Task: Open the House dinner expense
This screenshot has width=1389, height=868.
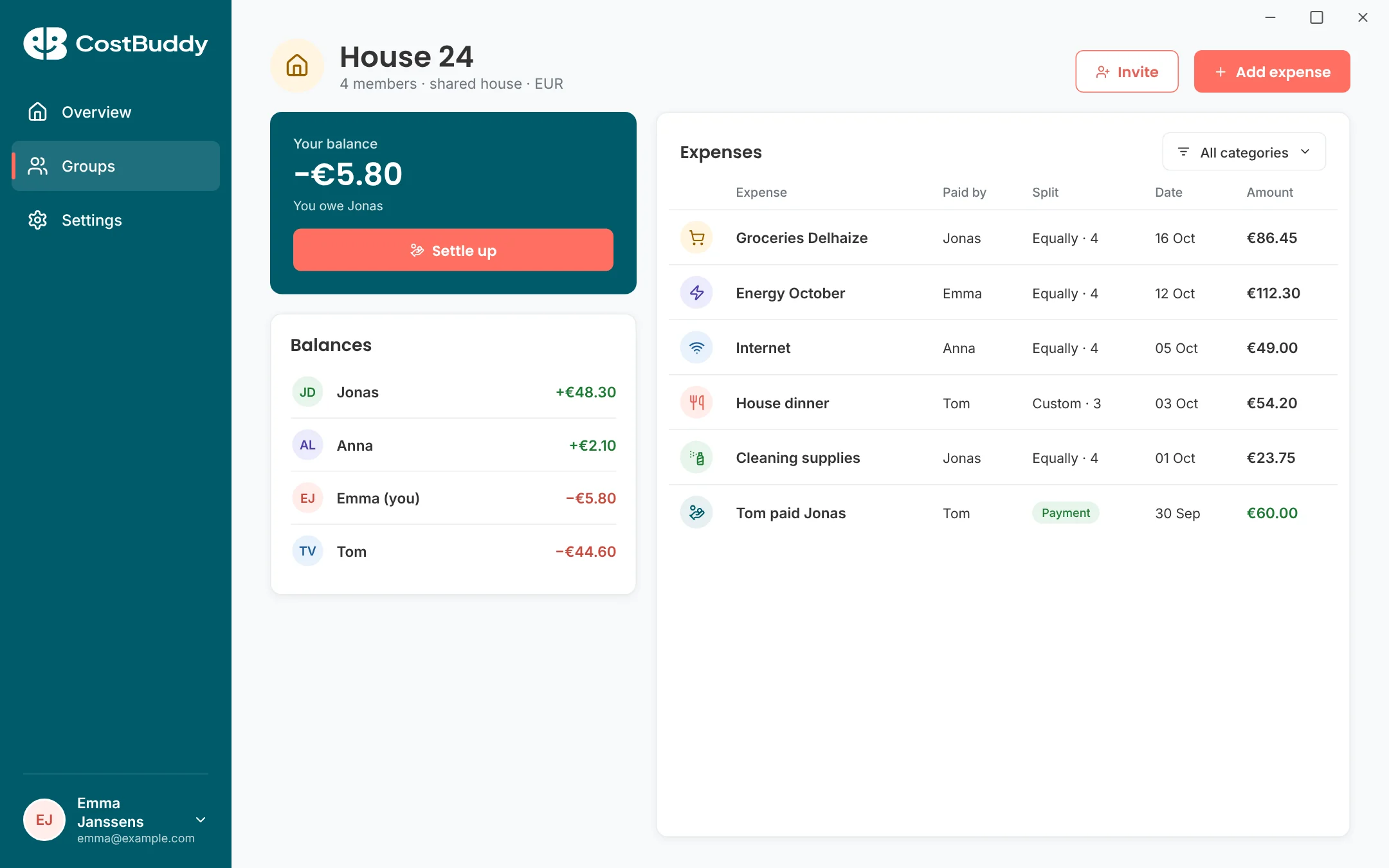Action: [1003, 403]
